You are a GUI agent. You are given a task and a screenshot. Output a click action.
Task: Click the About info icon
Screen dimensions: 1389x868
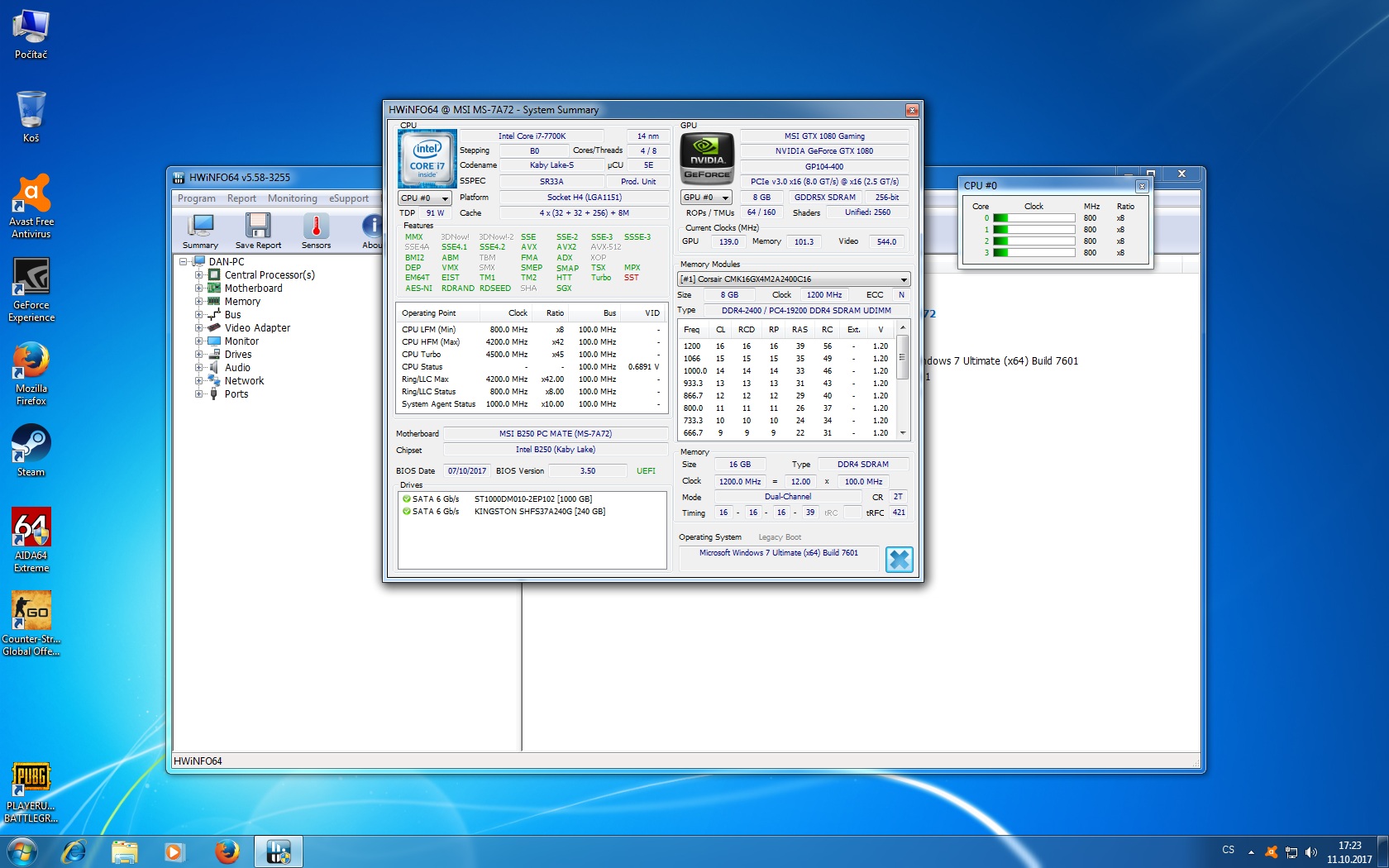(372, 231)
